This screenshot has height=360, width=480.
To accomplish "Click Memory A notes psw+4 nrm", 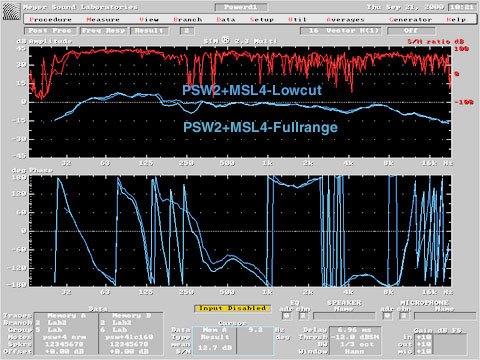I will tap(64, 337).
